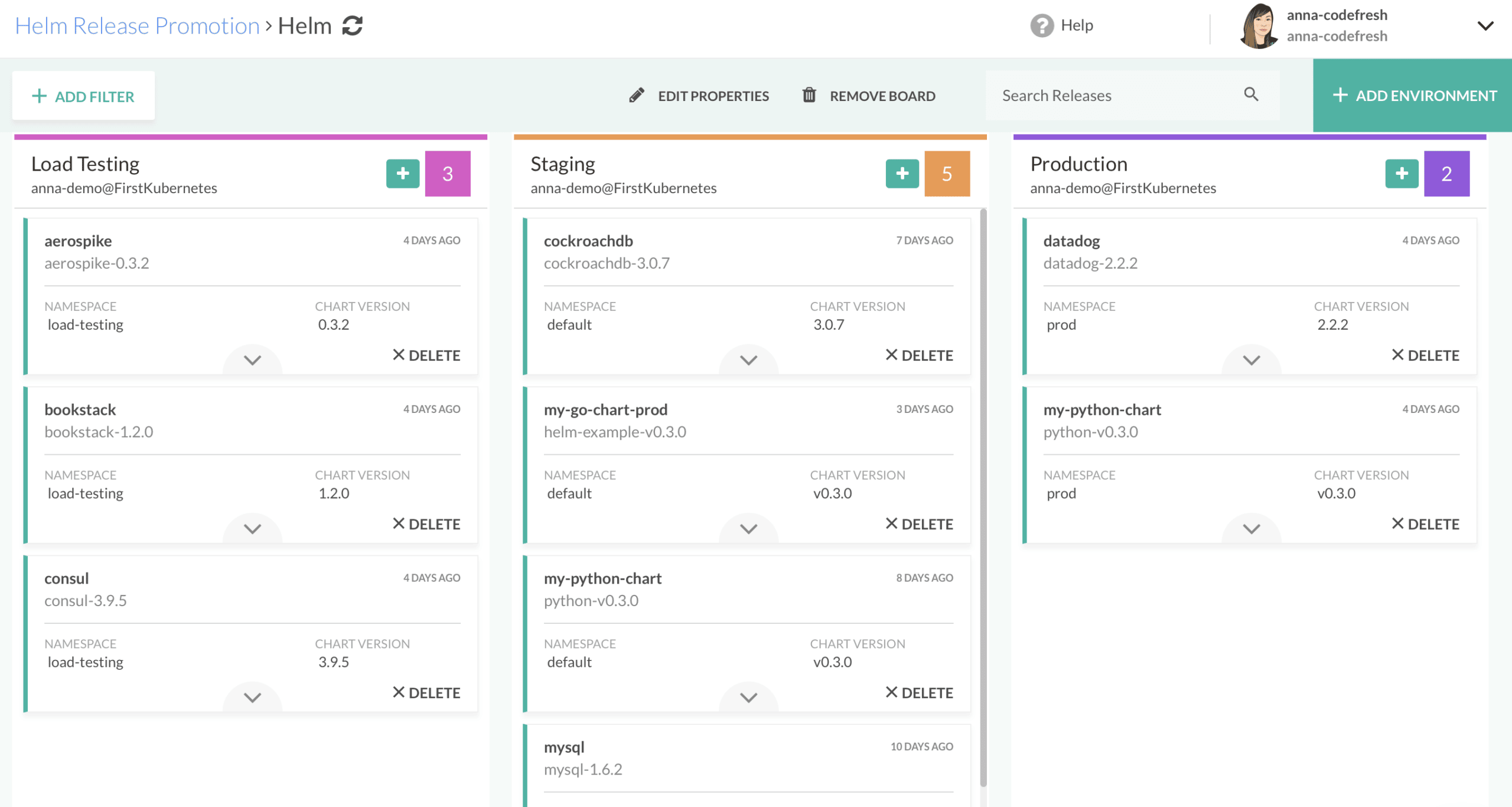Add release to Production with plus icon

[x=1402, y=174]
